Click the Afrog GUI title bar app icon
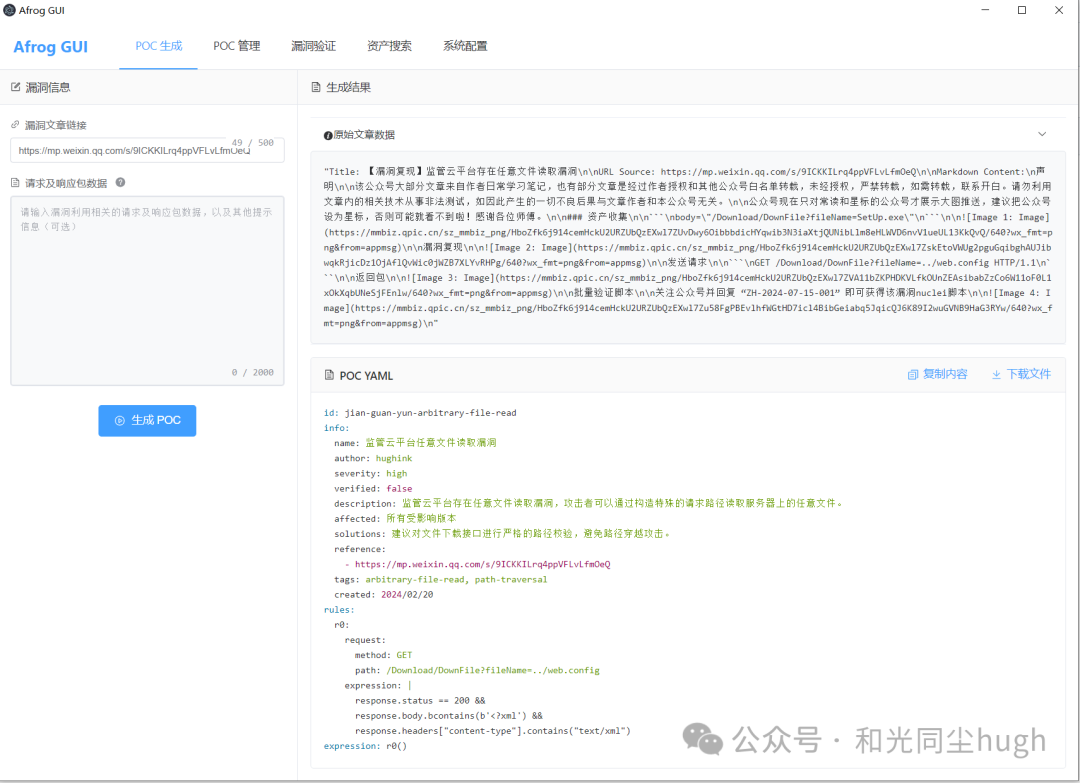The image size is (1080, 783). click(9, 10)
